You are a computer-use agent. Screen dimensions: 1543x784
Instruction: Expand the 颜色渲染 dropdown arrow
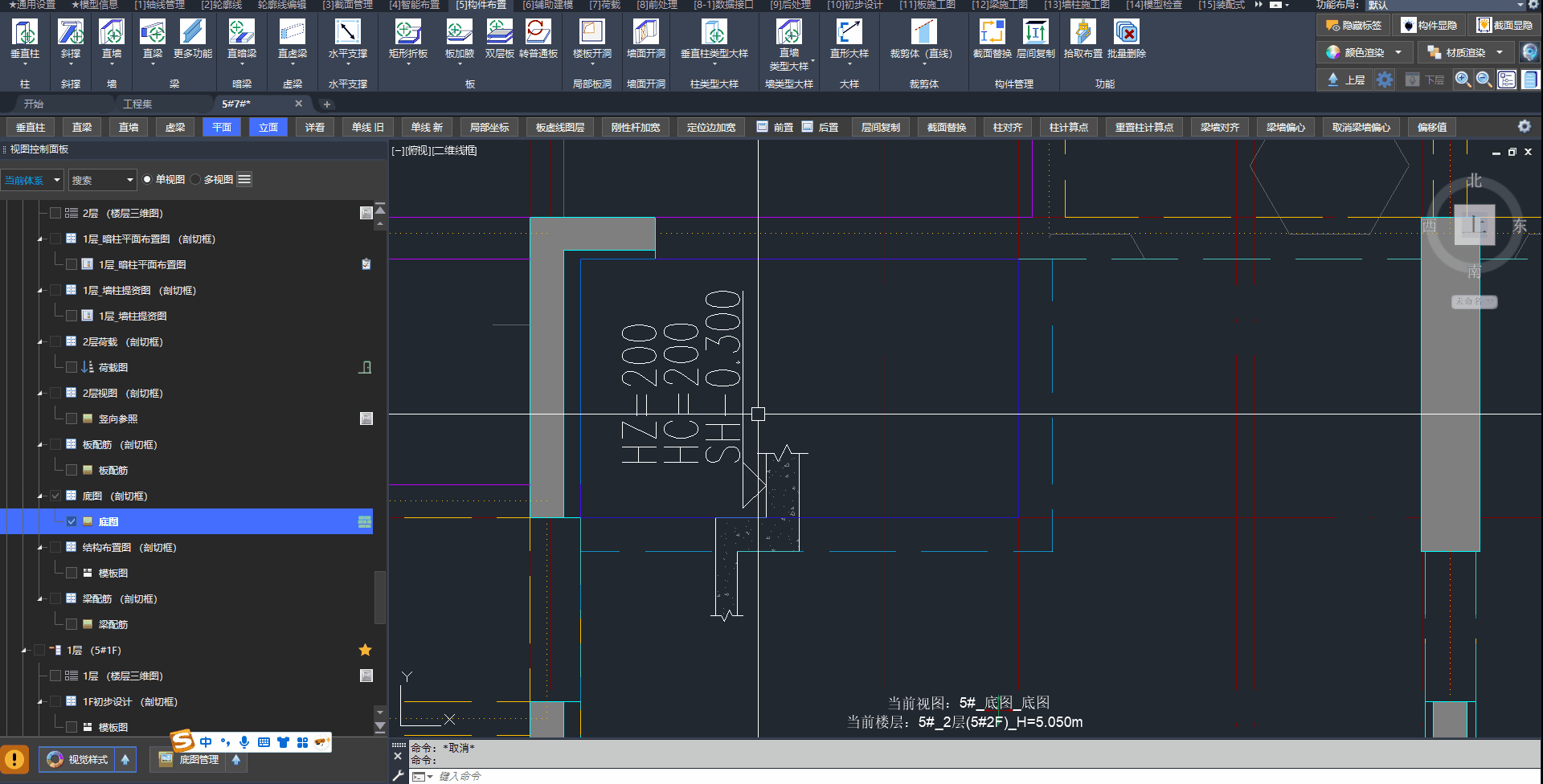(x=1398, y=53)
